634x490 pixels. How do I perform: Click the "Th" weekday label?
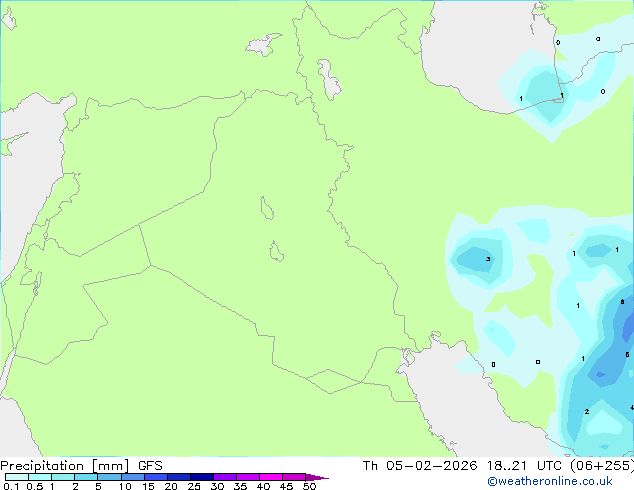point(370,466)
